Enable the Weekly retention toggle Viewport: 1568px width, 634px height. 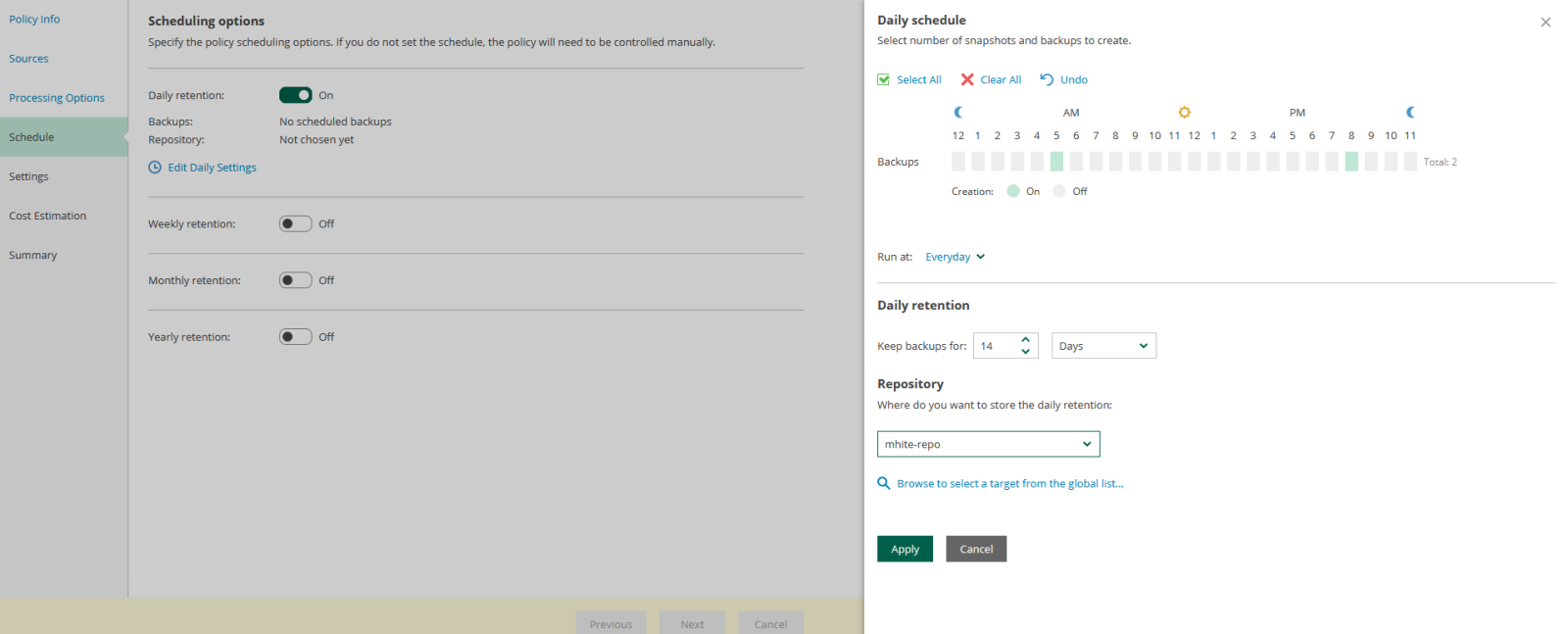pos(295,224)
